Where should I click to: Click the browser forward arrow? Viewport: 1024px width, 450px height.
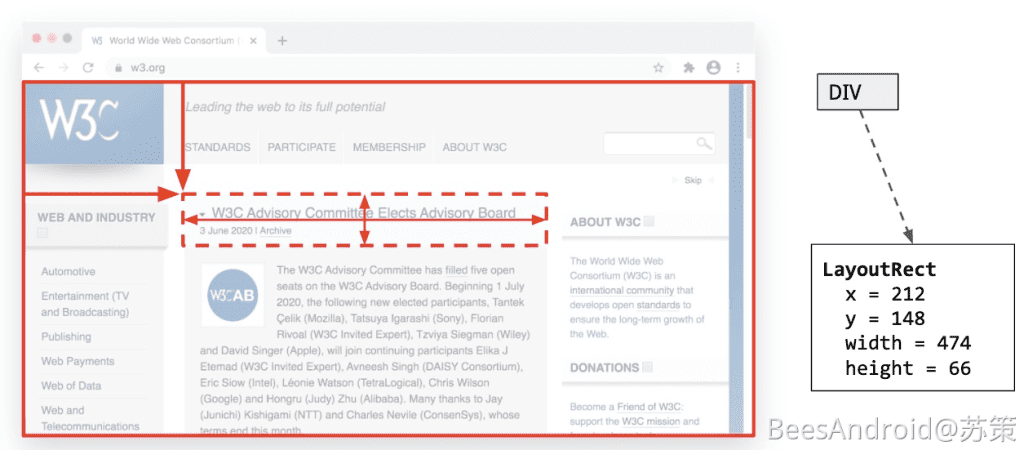click(x=63, y=68)
